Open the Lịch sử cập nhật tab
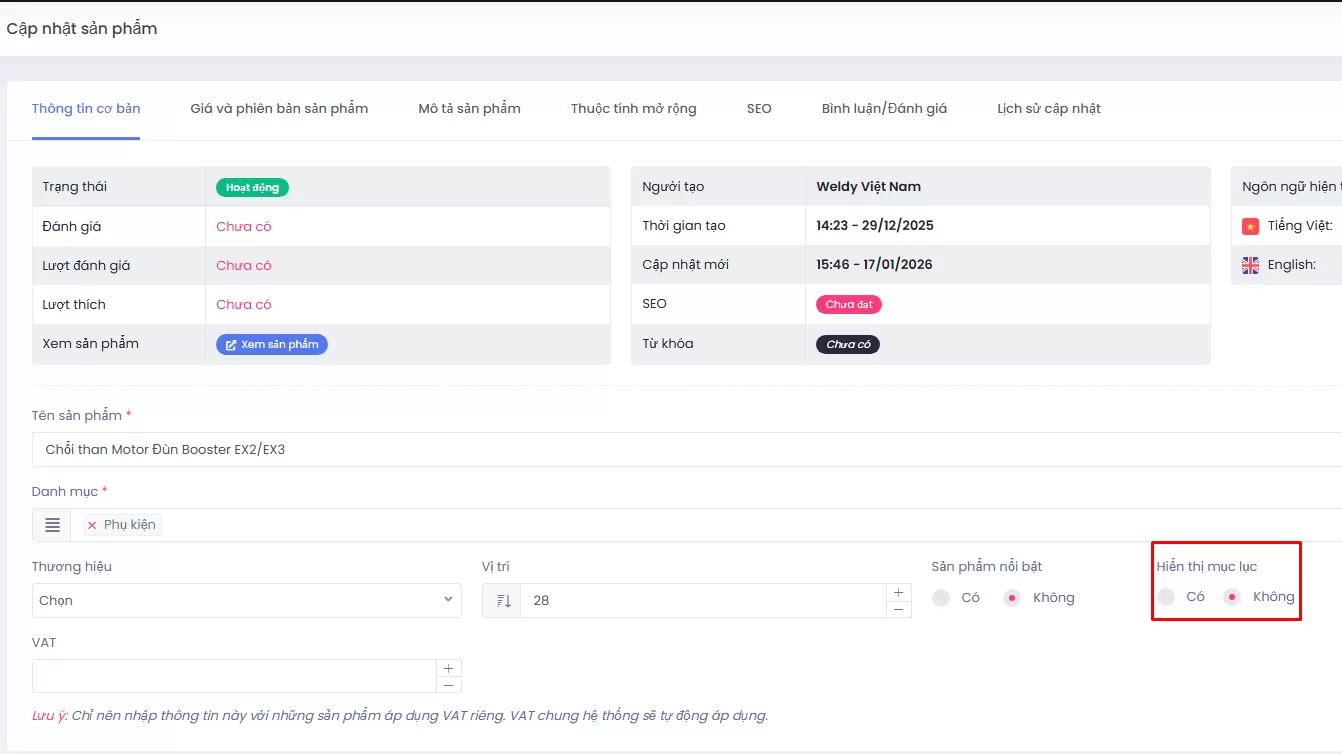The height and width of the screenshot is (754, 1342). point(1048,109)
